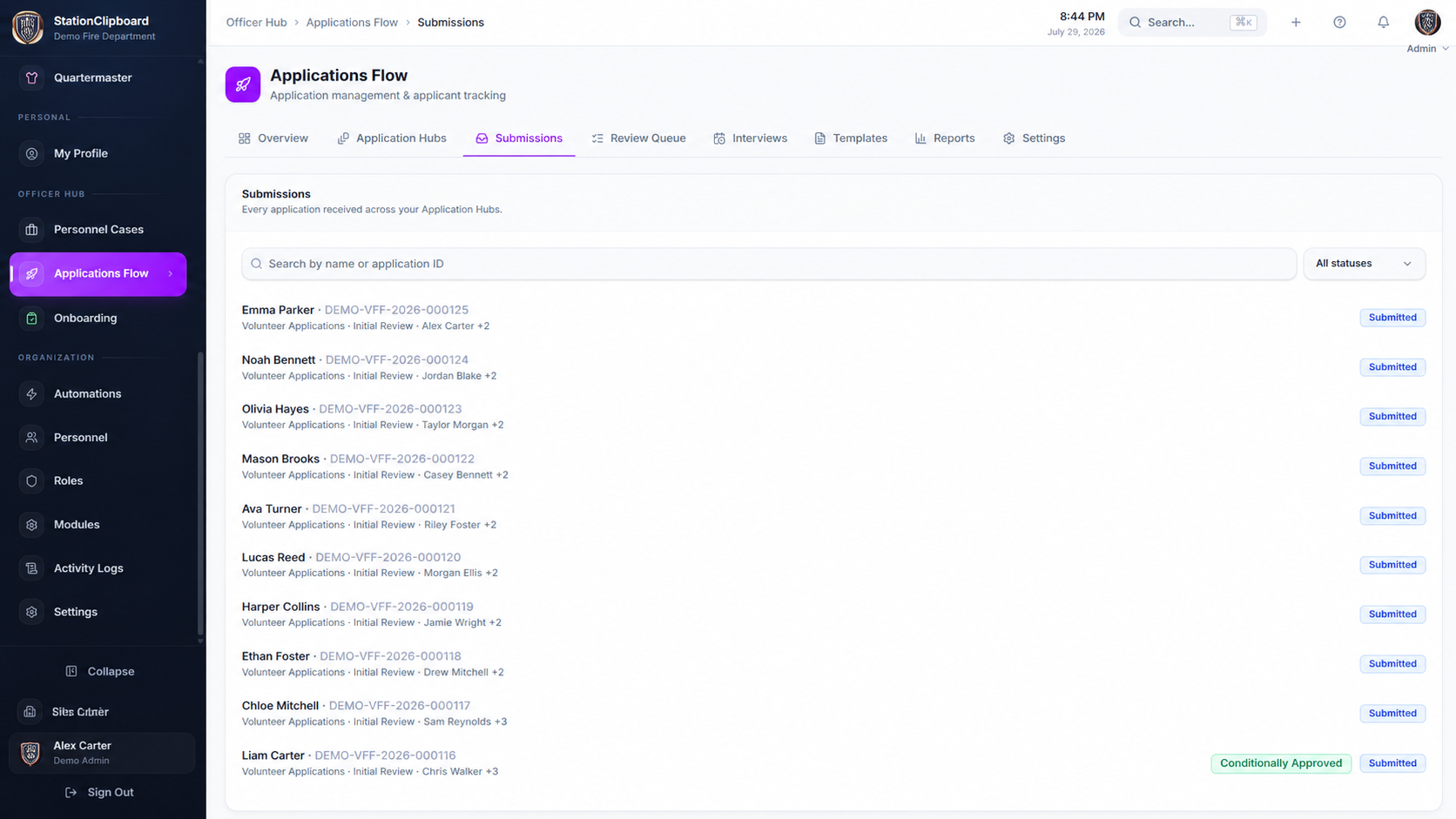The width and height of the screenshot is (1456, 819).
Task: Select the Submissions tab
Action: pyautogui.click(x=519, y=138)
